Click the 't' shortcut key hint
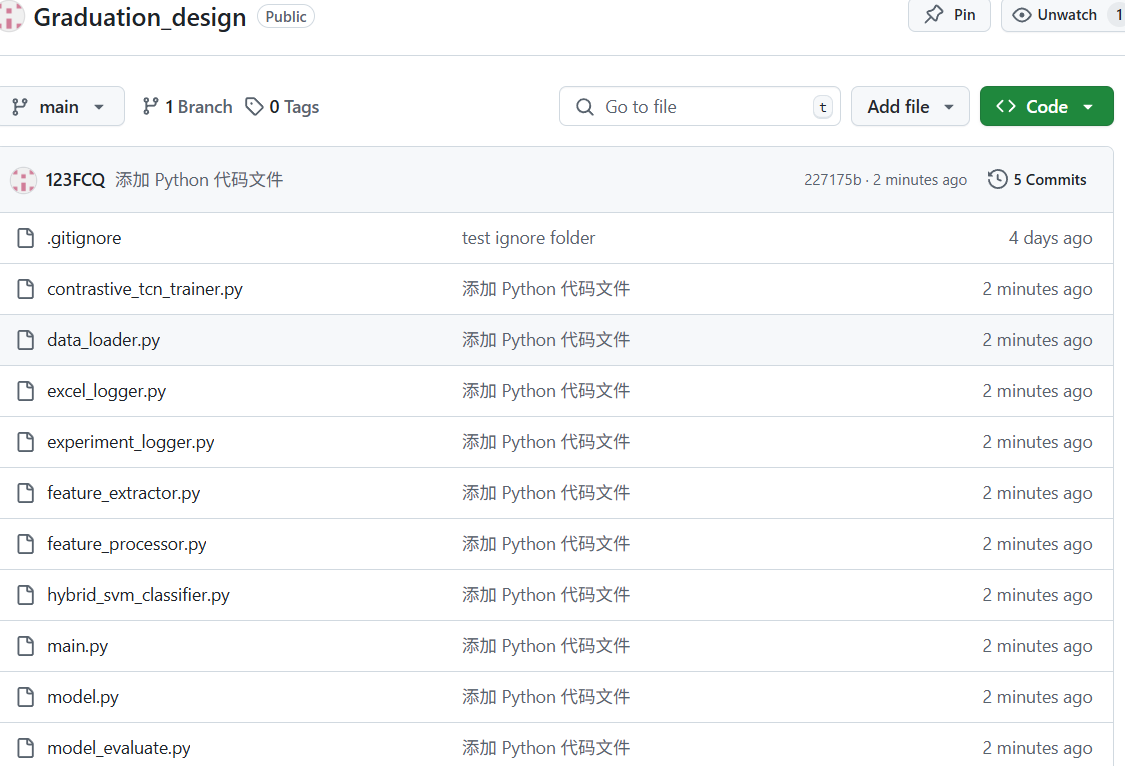Screen dimensions: 1125x766 823,107
